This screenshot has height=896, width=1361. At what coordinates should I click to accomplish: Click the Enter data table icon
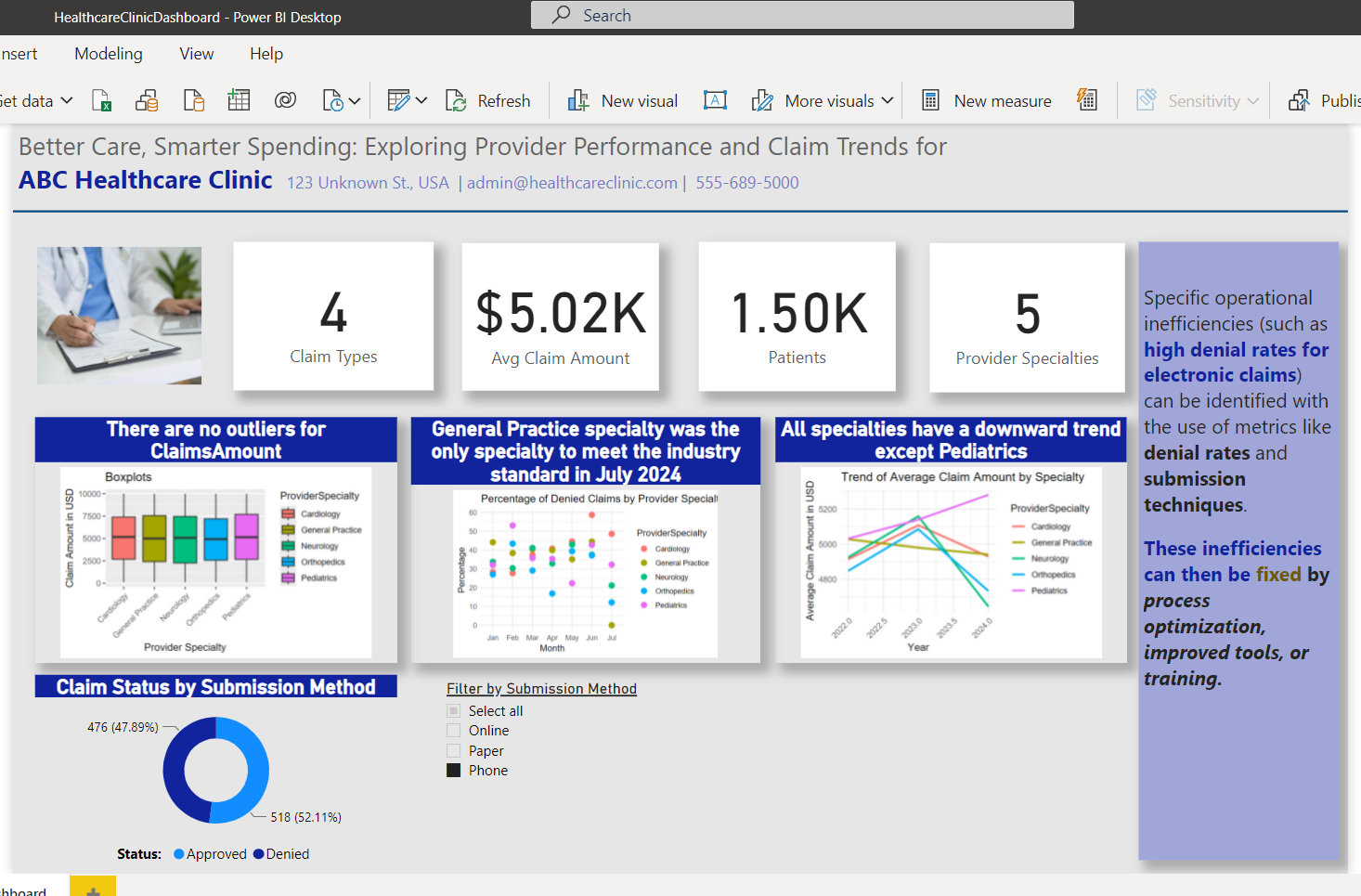pos(239,100)
